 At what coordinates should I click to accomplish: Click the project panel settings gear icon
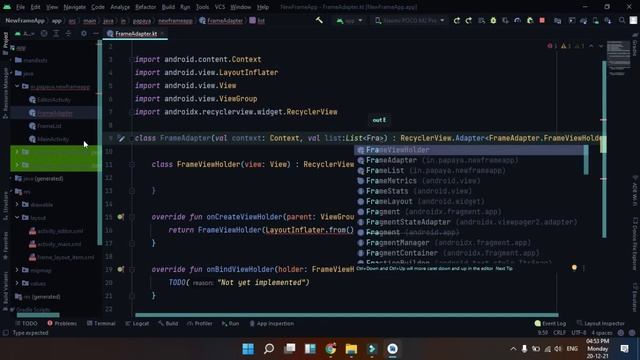click(x=84, y=33)
